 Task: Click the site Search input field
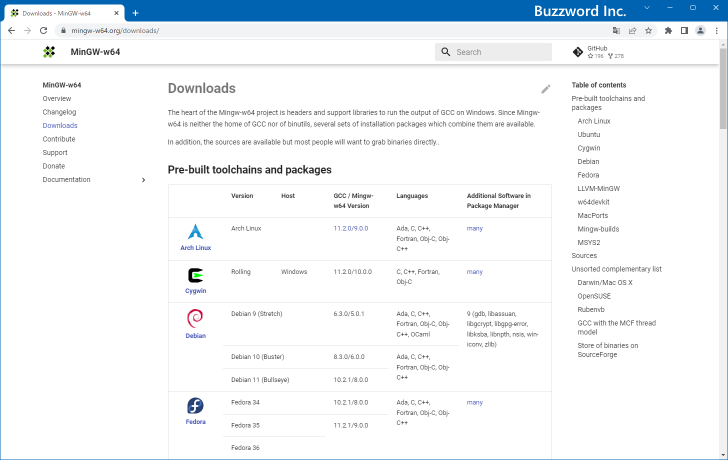[x=493, y=52]
